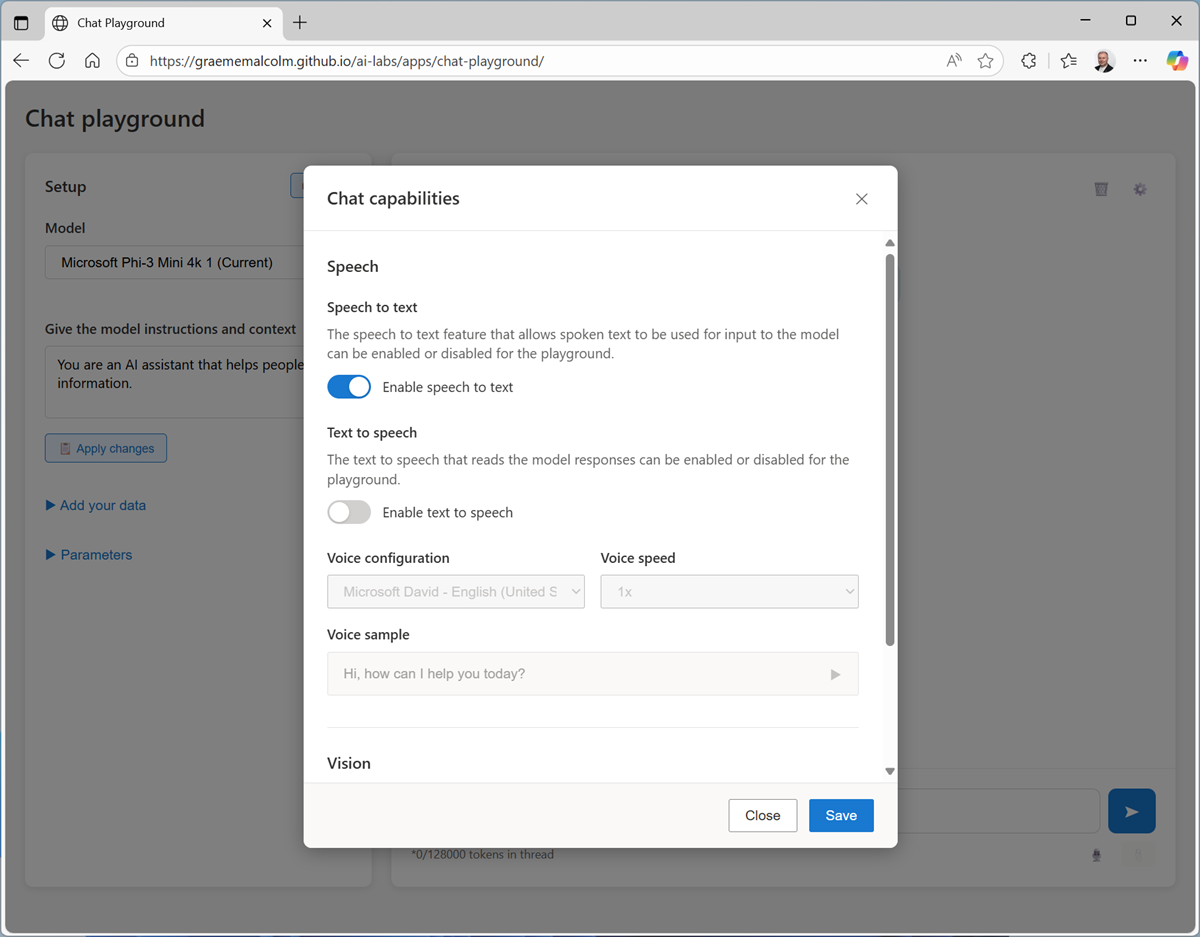
Task: Add page to favorites star icon
Action: click(985, 61)
